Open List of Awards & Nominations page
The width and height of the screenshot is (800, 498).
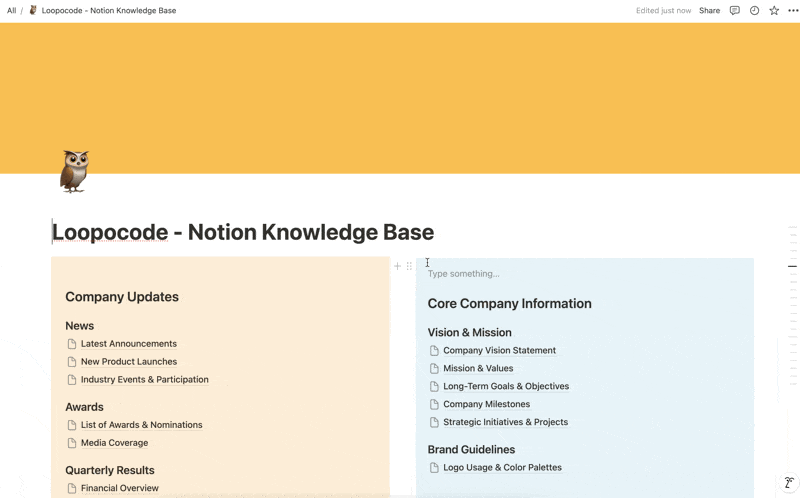(141, 425)
